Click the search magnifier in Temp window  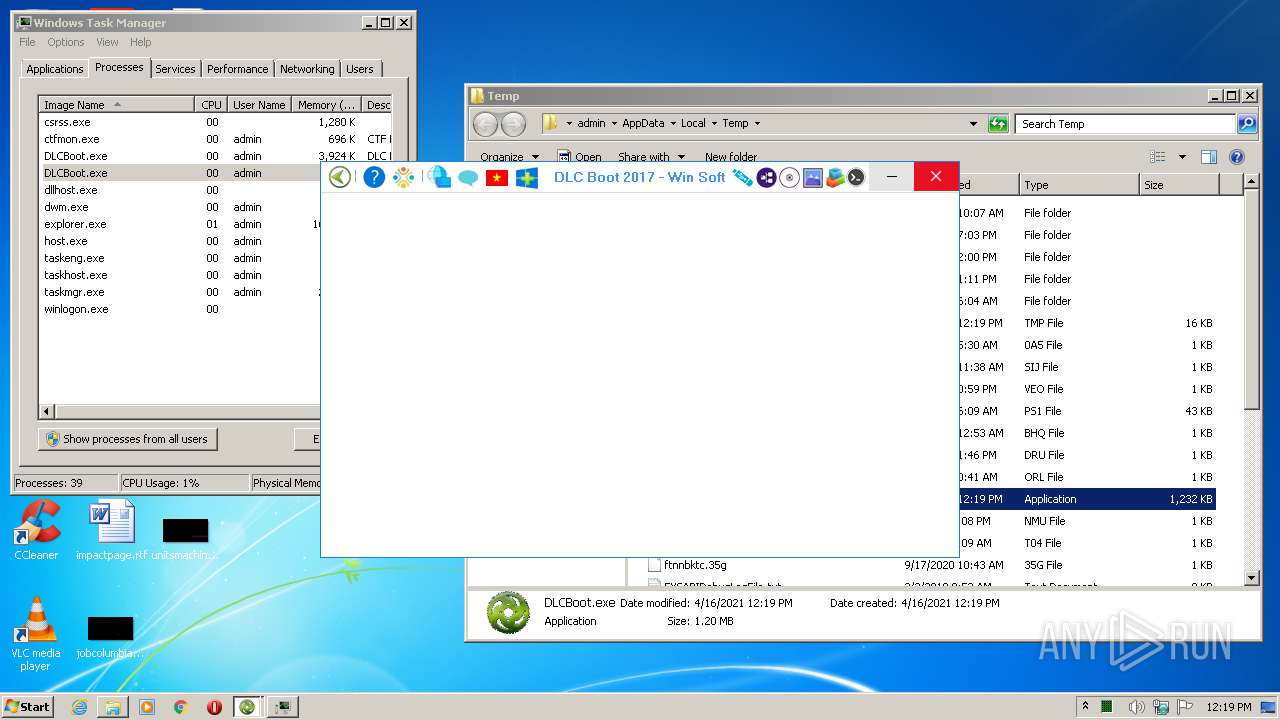point(1246,124)
